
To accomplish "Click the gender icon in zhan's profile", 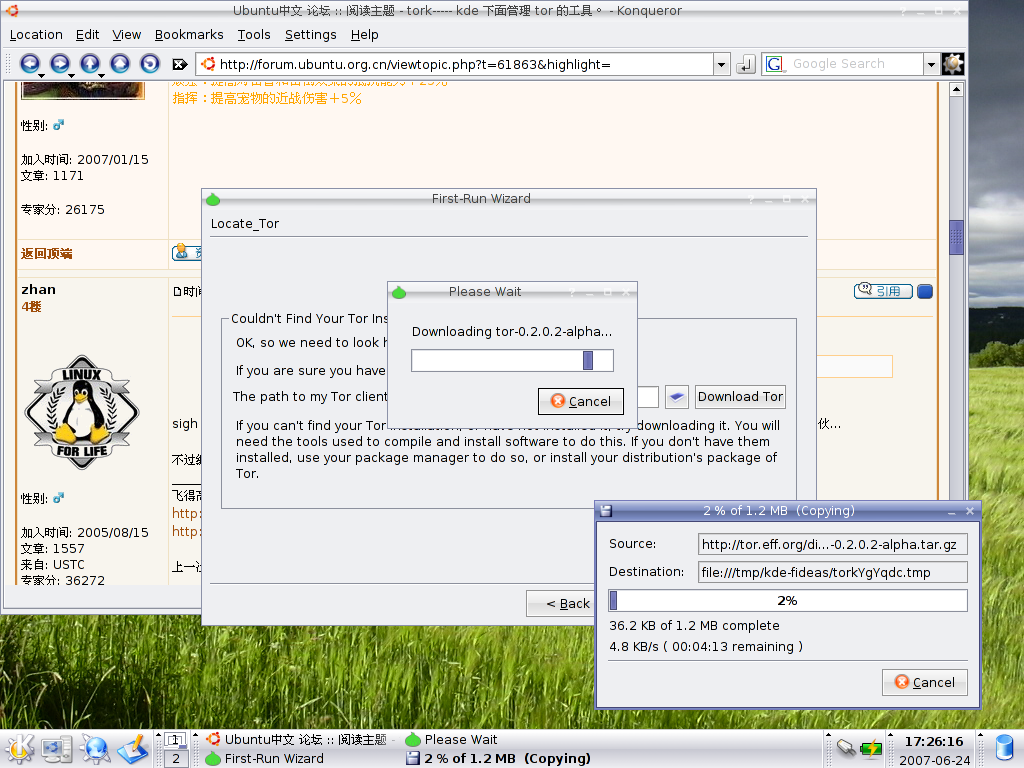I will pos(58,498).
